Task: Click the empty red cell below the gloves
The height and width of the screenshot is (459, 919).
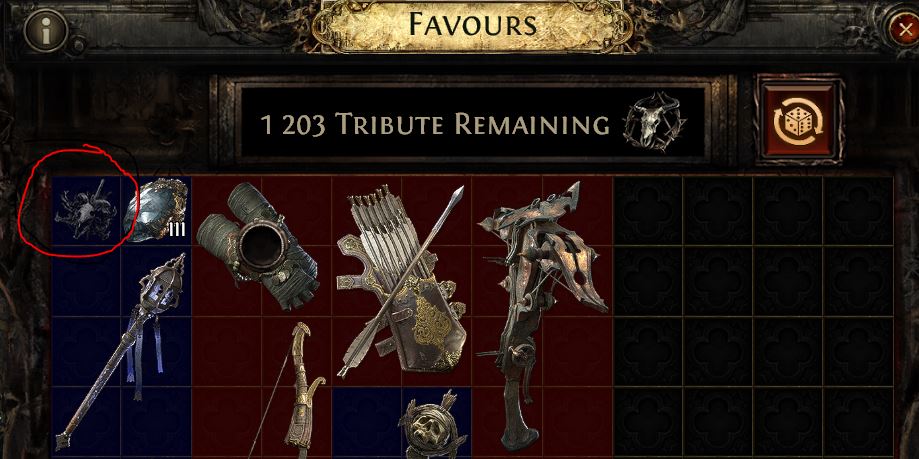Action: 226,352
